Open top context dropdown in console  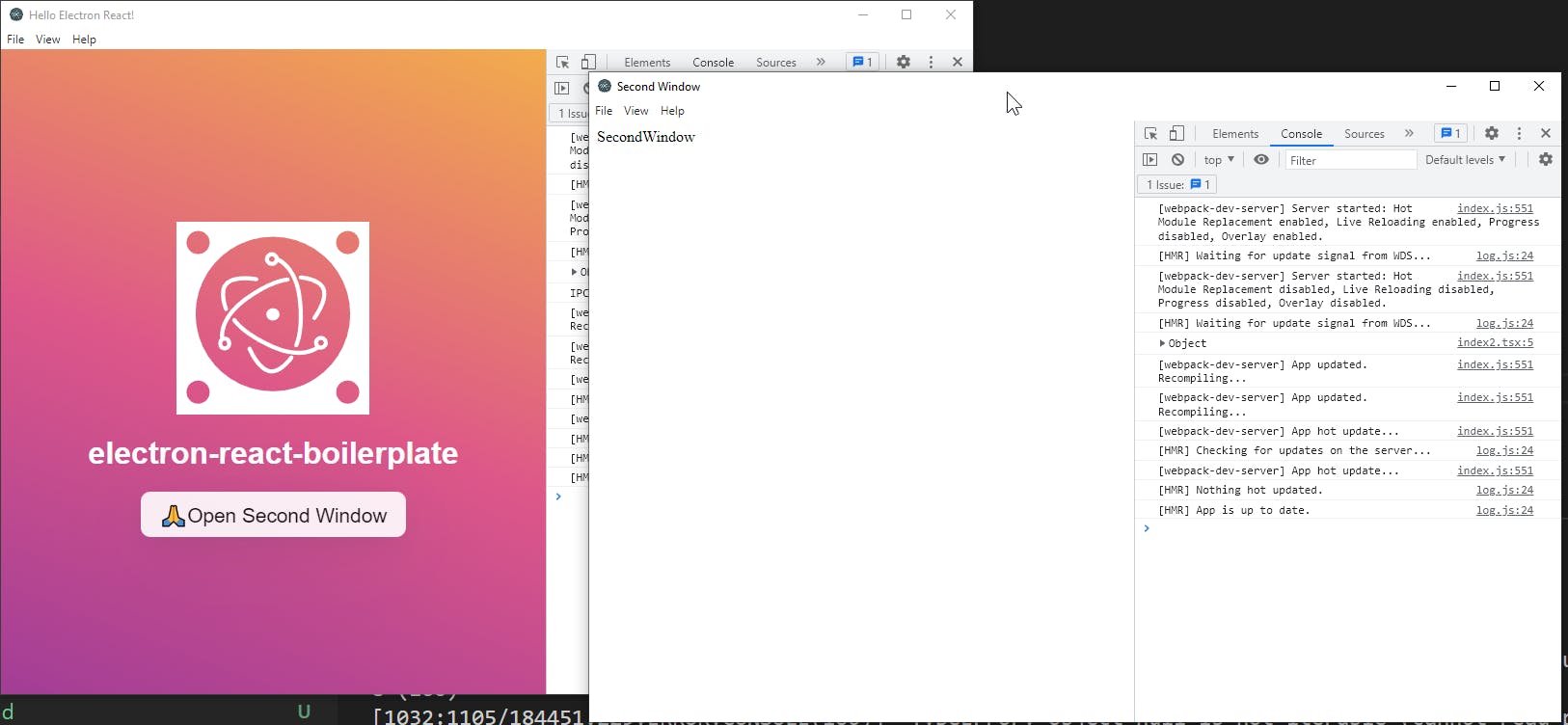[1219, 160]
